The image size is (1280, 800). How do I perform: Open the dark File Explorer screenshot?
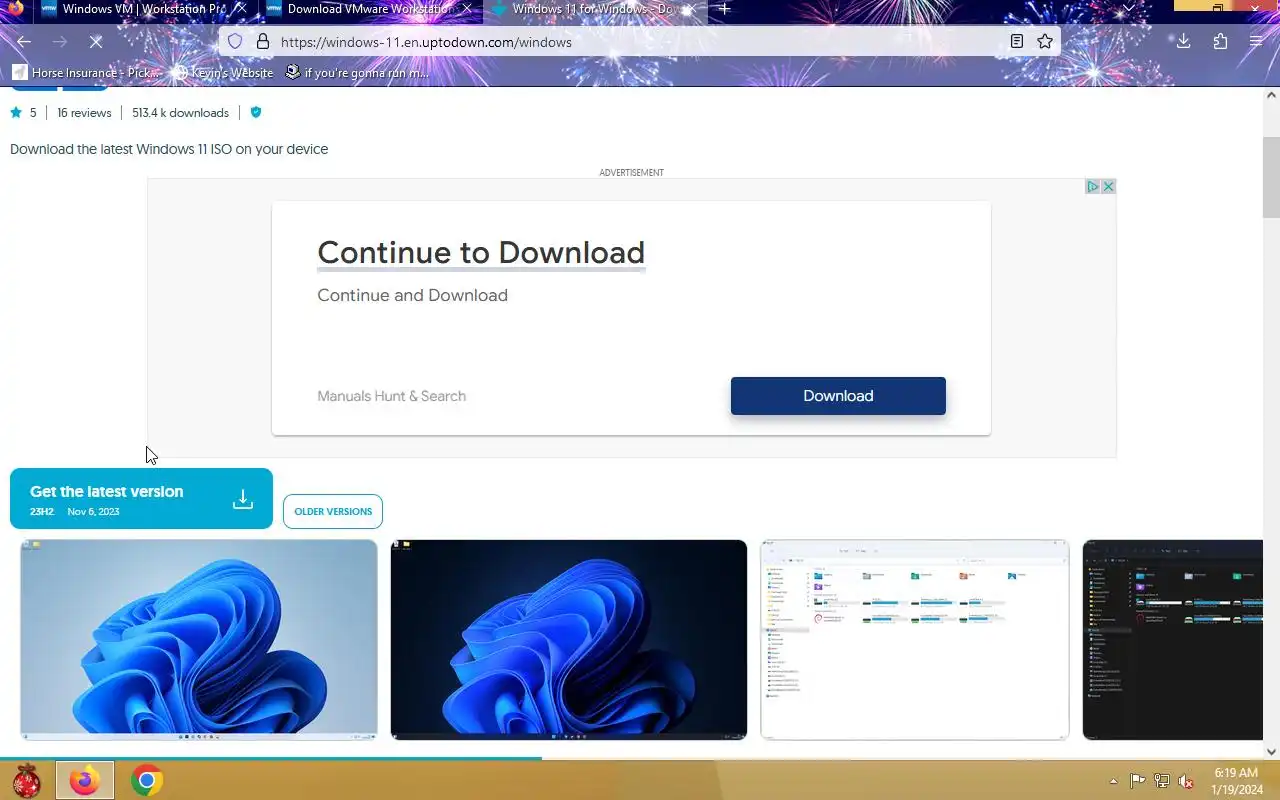1172,640
